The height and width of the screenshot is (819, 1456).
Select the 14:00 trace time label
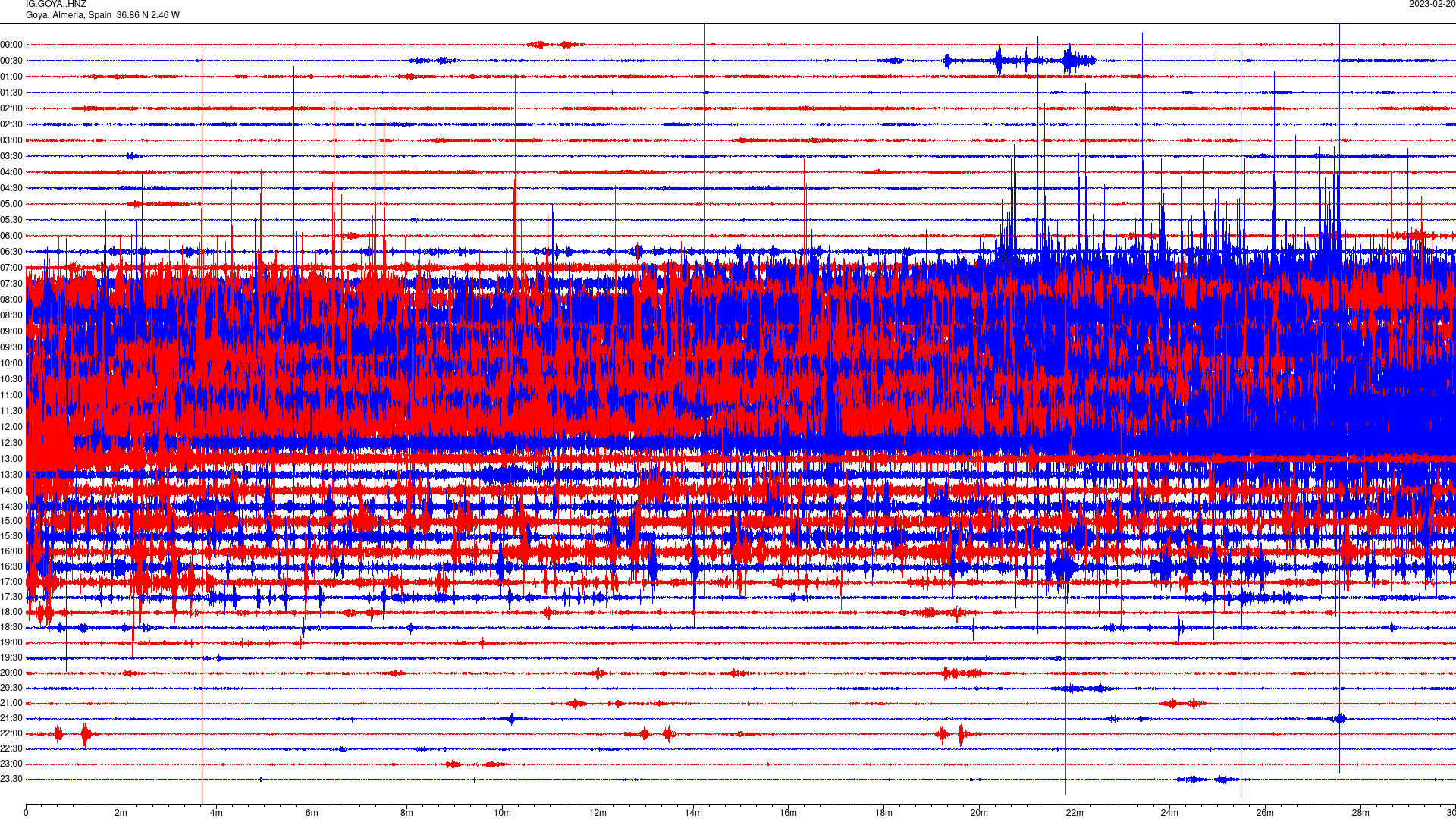coord(11,491)
